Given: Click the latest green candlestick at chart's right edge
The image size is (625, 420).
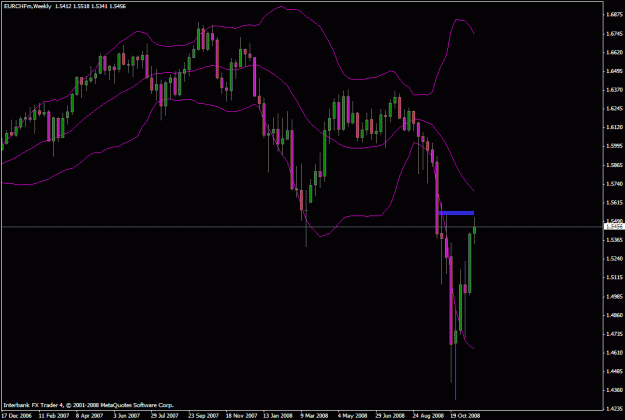Looking at the screenshot, I should (x=474, y=230).
